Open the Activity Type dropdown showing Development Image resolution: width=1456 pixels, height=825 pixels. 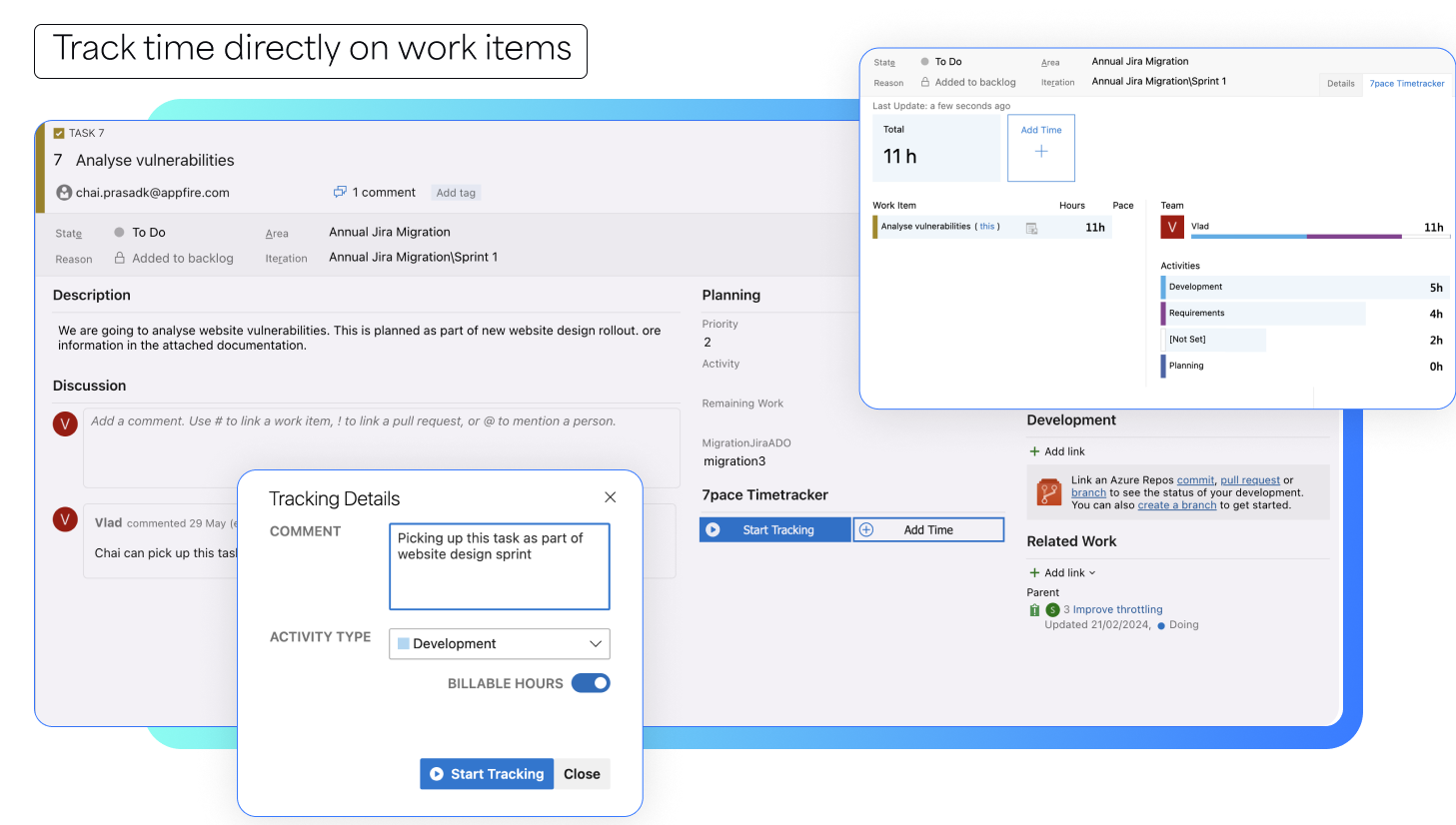point(499,643)
